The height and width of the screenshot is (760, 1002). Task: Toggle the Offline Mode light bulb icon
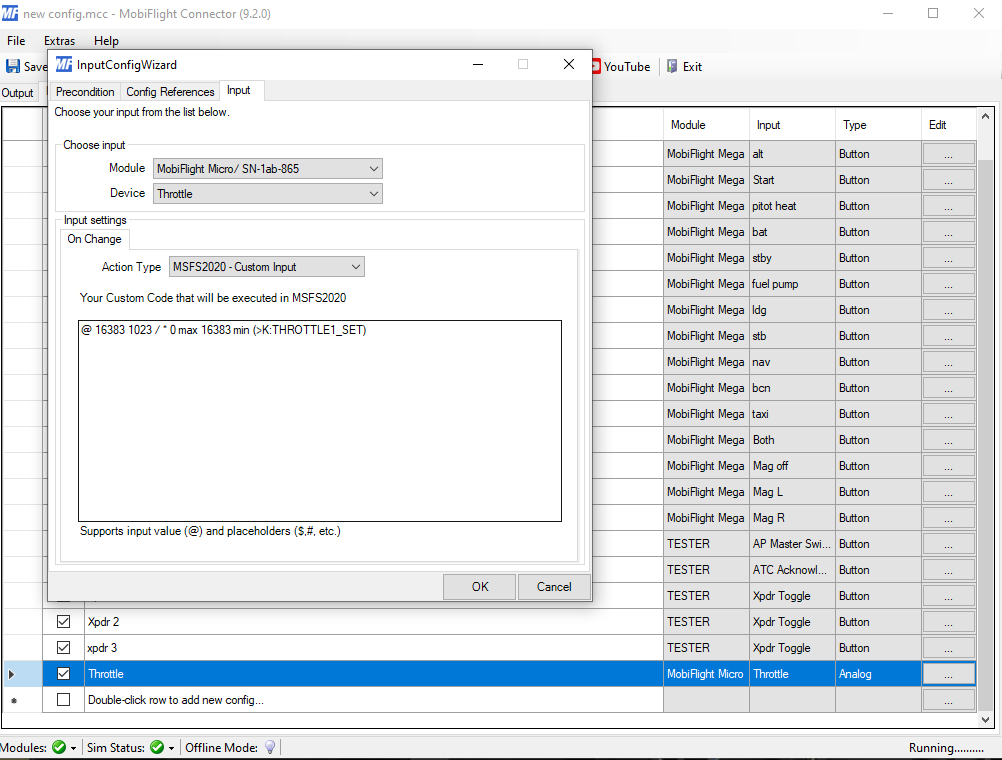click(270, 747)
